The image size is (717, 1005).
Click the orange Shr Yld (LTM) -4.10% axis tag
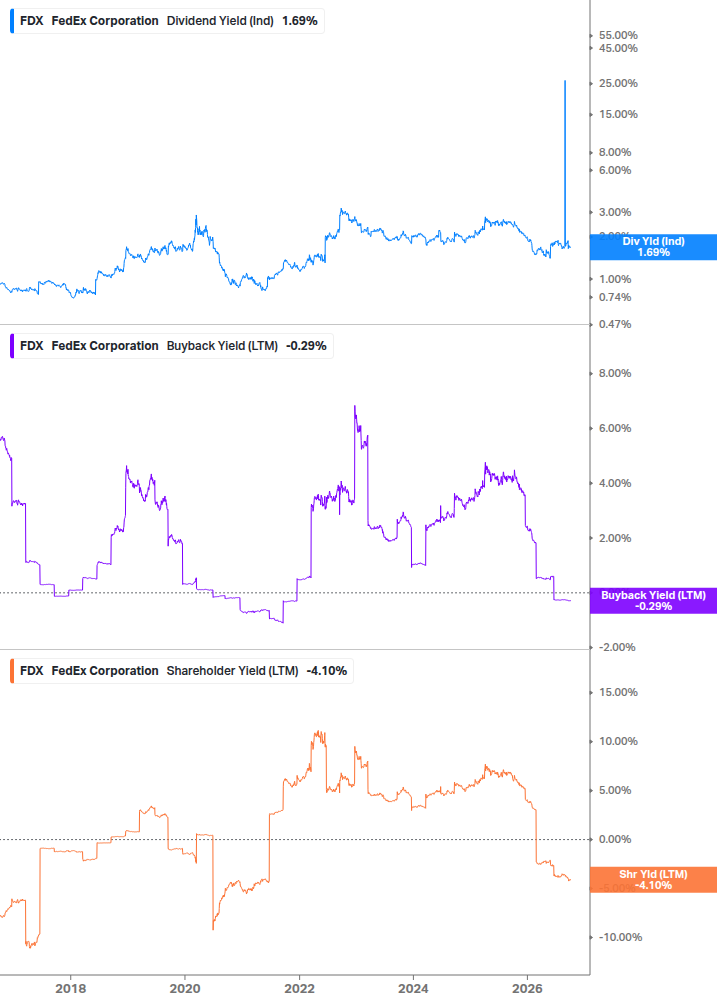[x=653, y=879]
